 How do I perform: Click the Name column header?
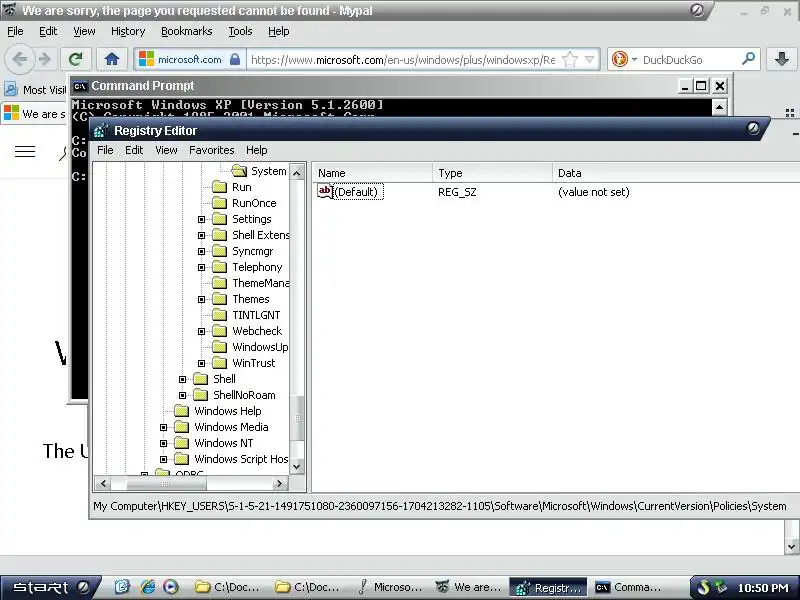[x=372, y=173]
